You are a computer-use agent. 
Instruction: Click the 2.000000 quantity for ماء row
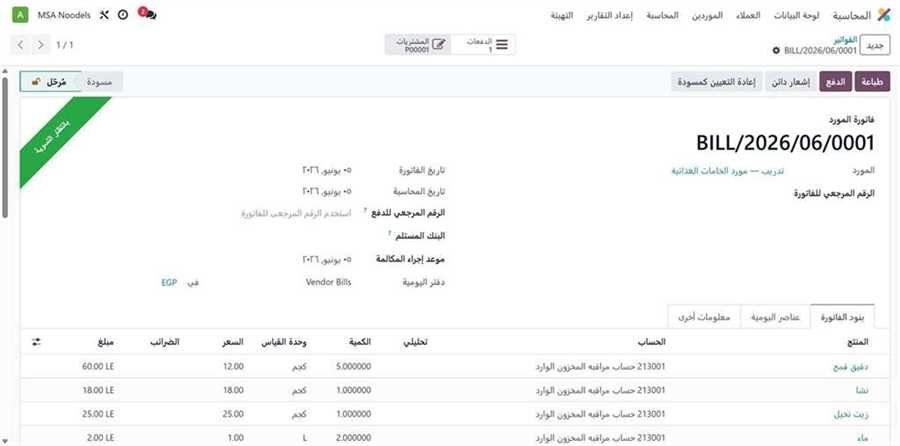[353, 438]
